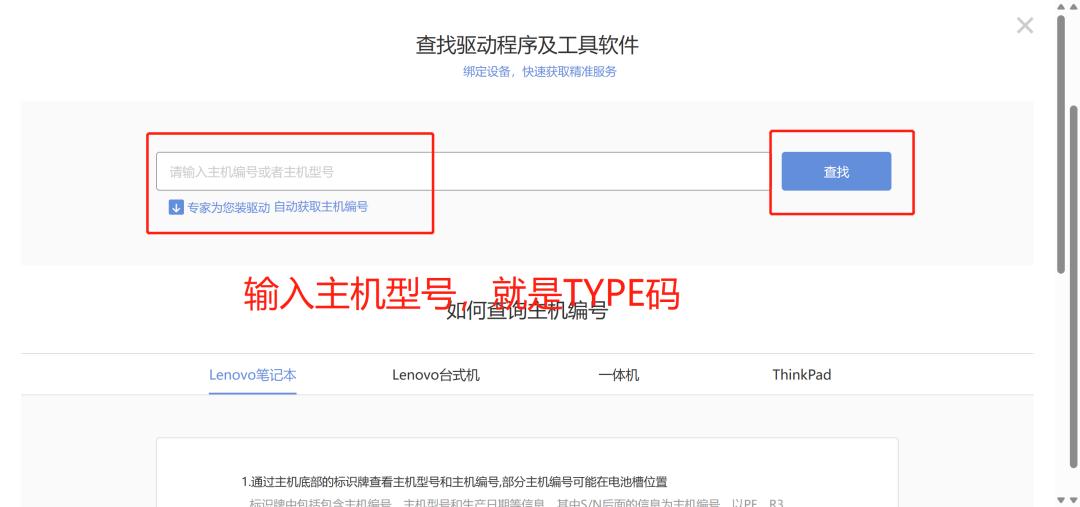Click the 查找驱动程序及工具软件 heading
The height and width of the screenshot is (507, 1080).
tap(527, 45)
